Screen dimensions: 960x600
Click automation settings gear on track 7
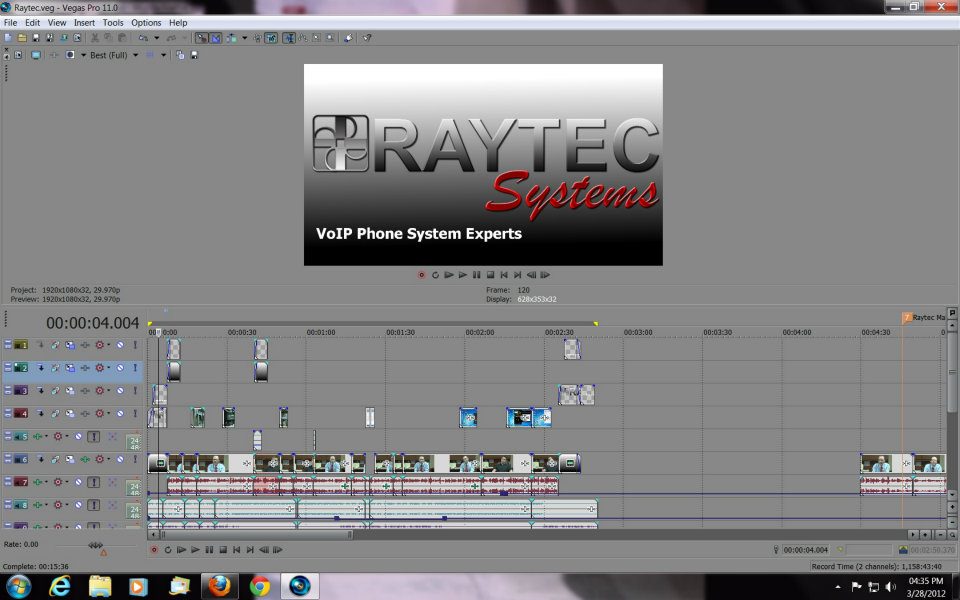58,482
